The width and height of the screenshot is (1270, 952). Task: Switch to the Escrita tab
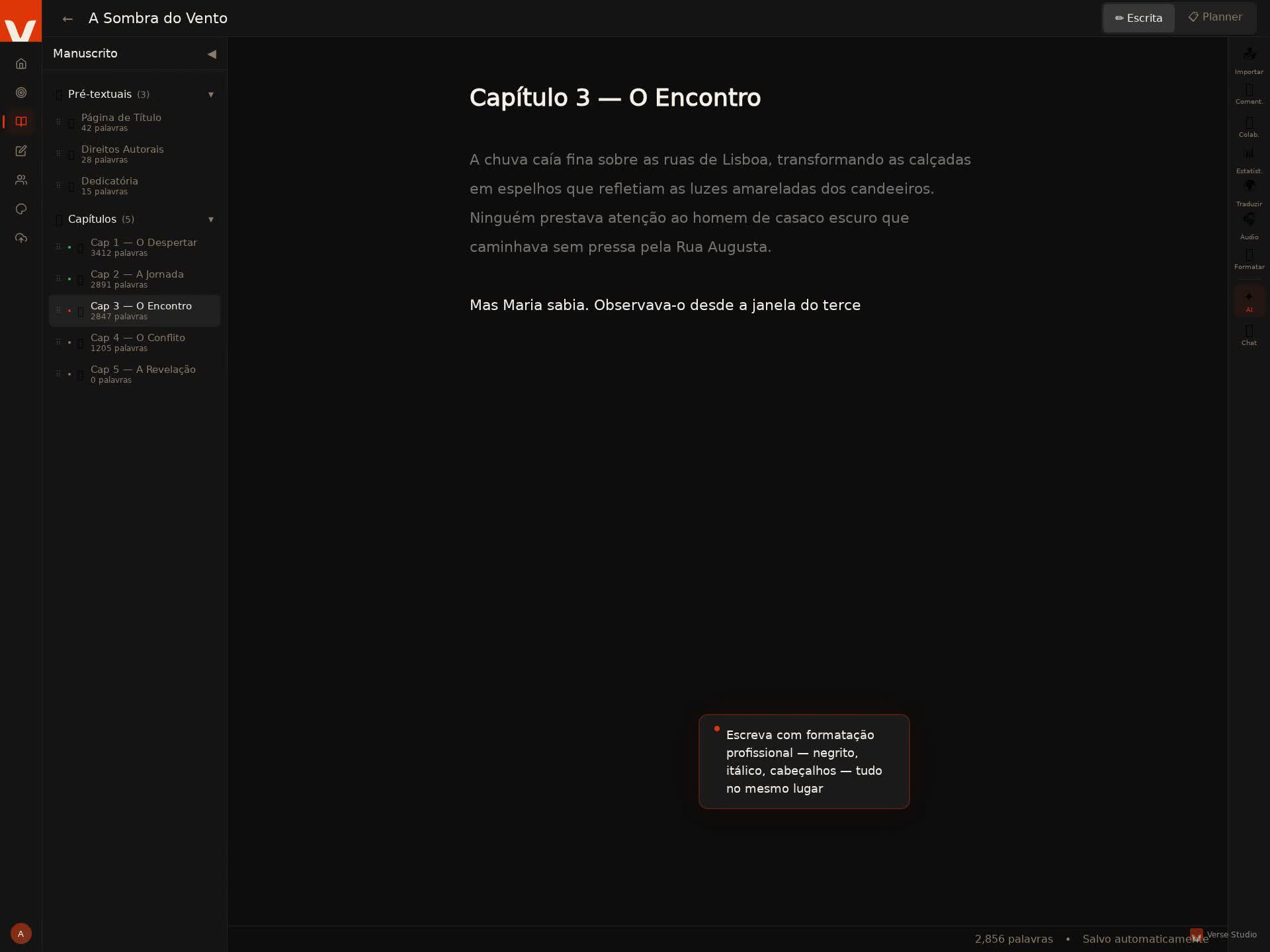coord(1138,18)
